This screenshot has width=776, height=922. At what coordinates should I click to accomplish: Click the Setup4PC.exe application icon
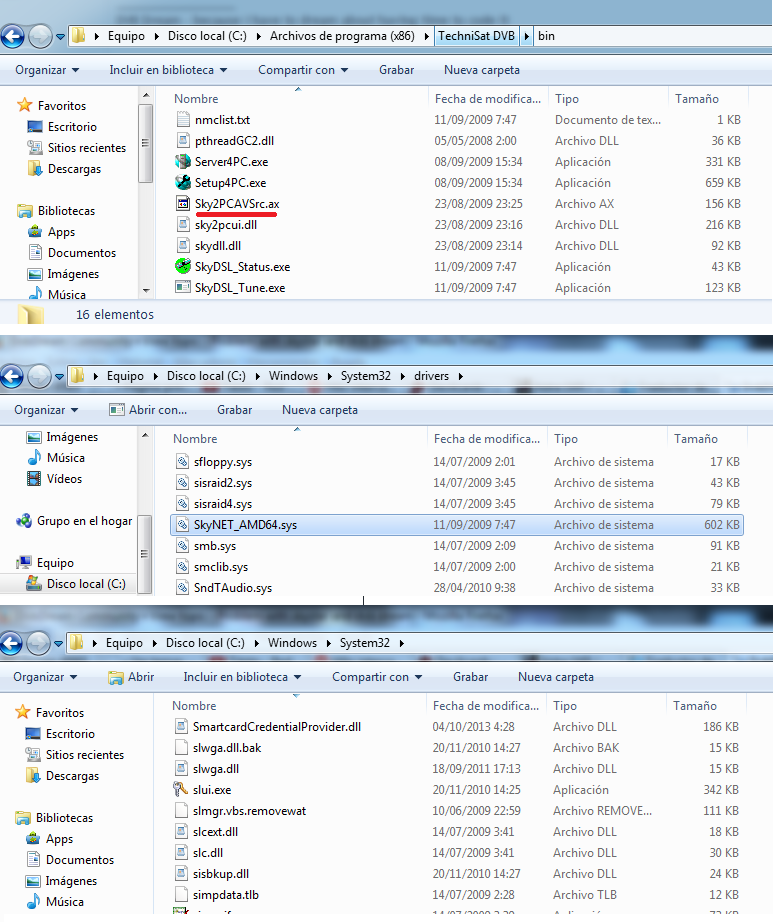point(183,182)
